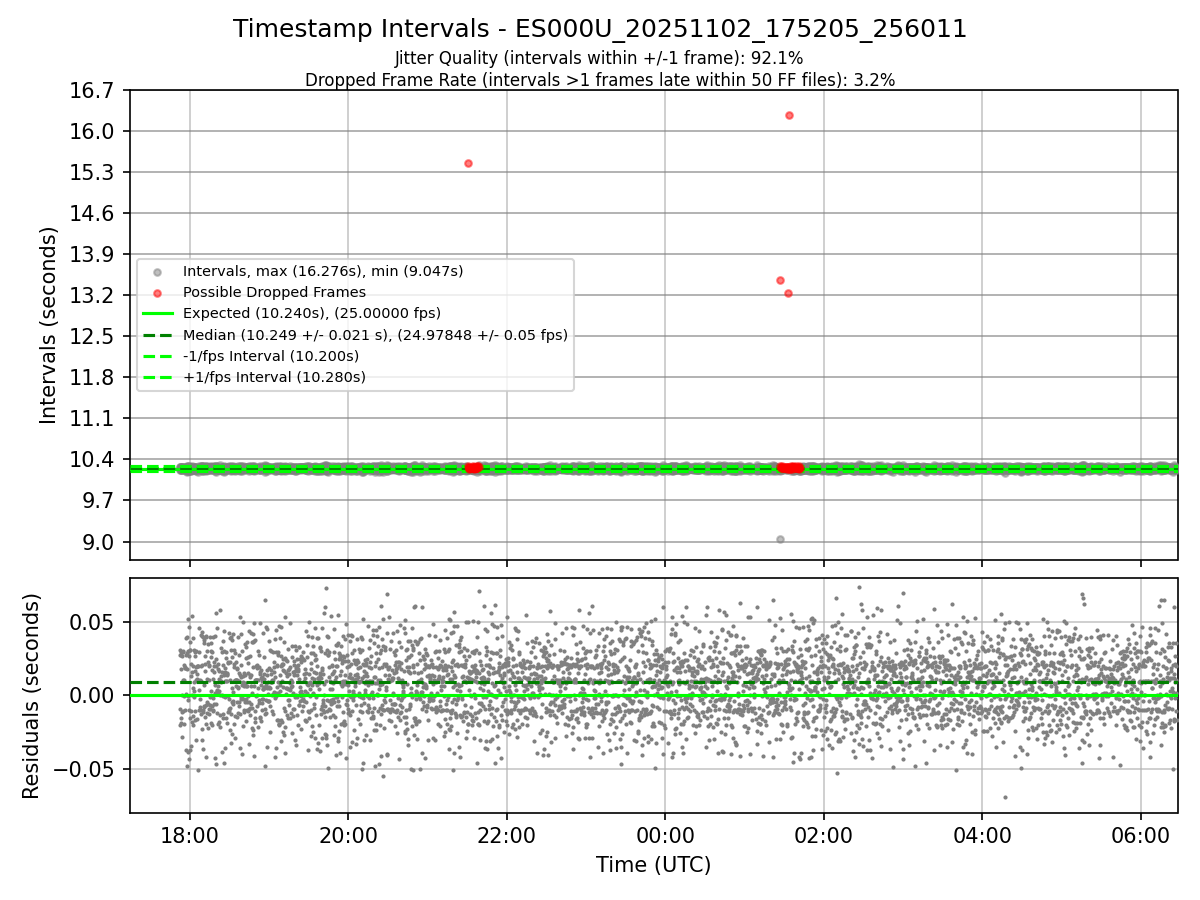Click the lowest residual point, below −0.05 near 04:00
This screenshot has width=1200, height=900.
tap(1005, 797)
